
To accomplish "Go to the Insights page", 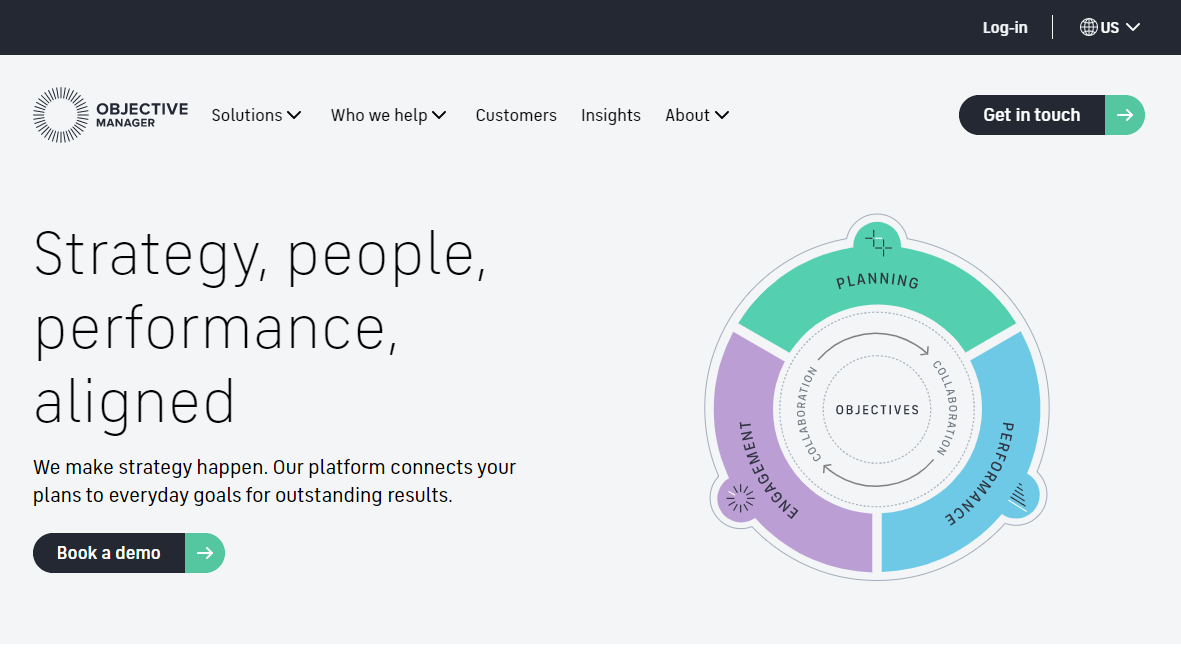I will [x=611, y=115].
